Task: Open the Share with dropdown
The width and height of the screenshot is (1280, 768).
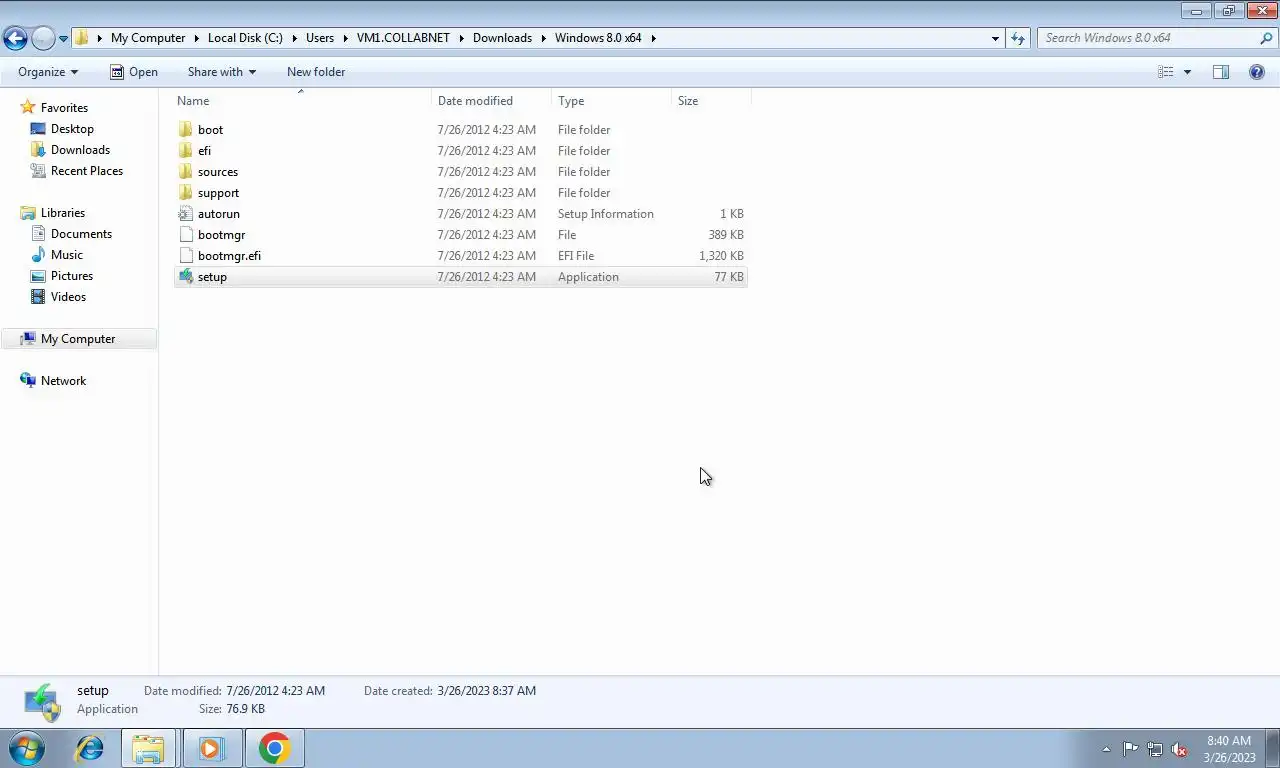Action: click(222, 72)
